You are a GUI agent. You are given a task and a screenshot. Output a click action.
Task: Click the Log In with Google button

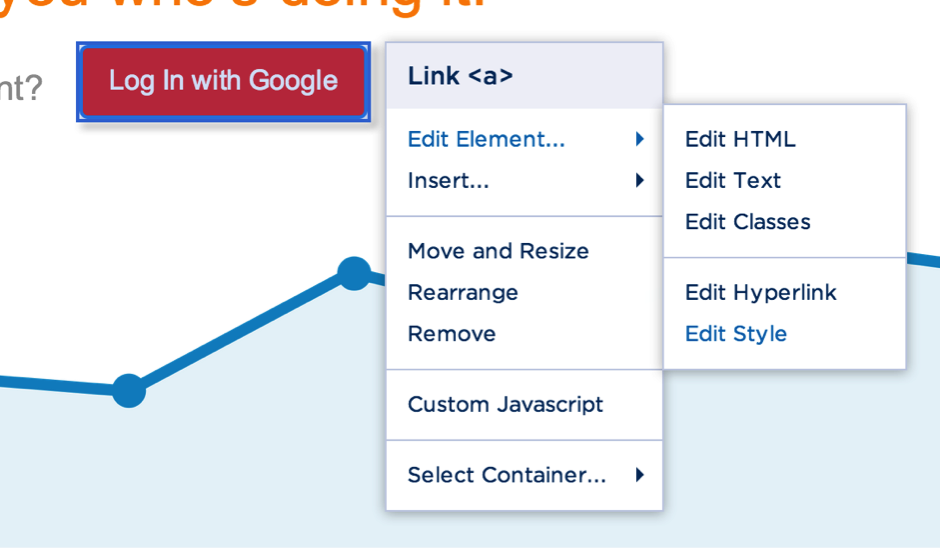(x=223, y=82)
